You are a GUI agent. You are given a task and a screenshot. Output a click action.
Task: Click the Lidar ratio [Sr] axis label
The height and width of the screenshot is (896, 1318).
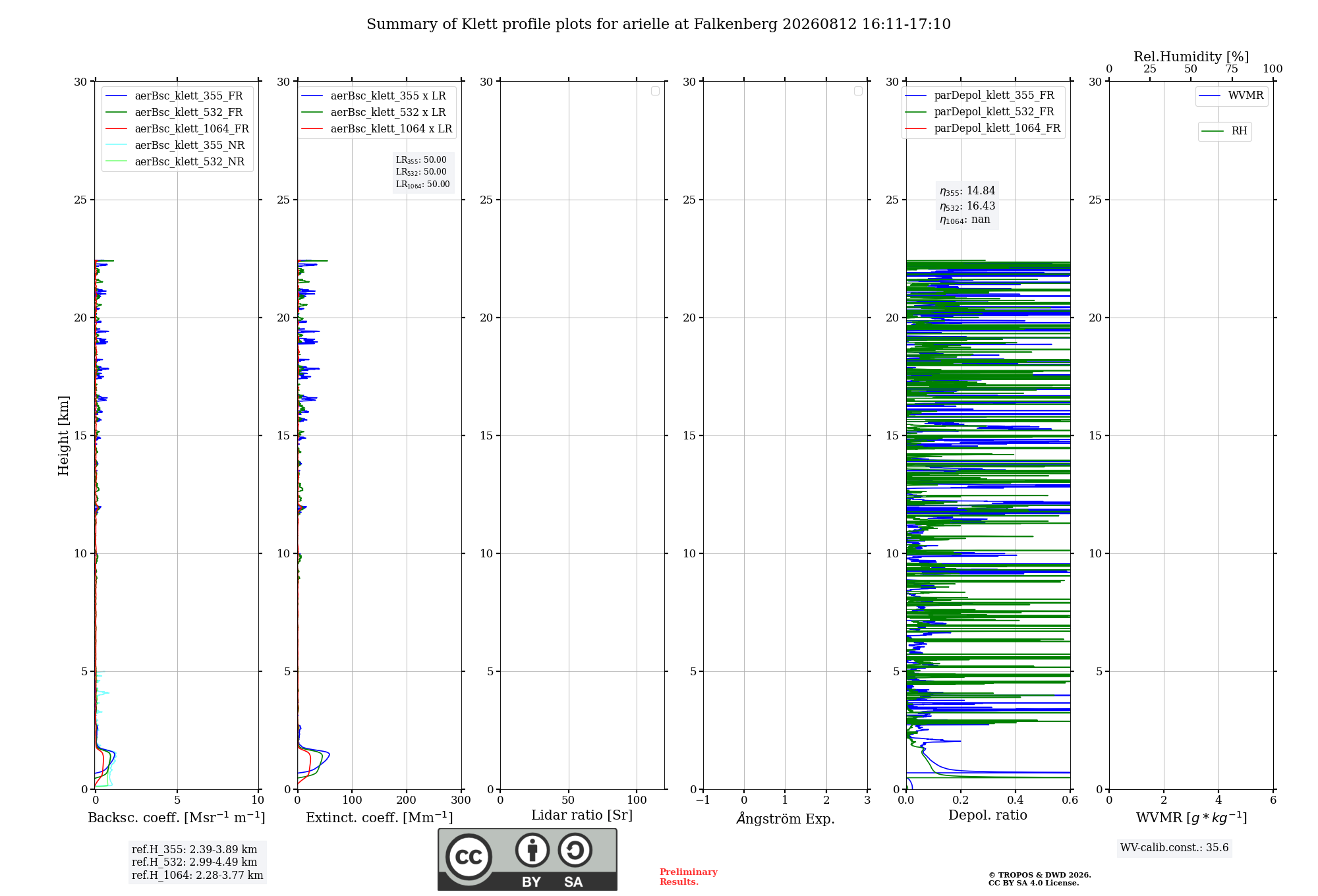tap(582, 816)
